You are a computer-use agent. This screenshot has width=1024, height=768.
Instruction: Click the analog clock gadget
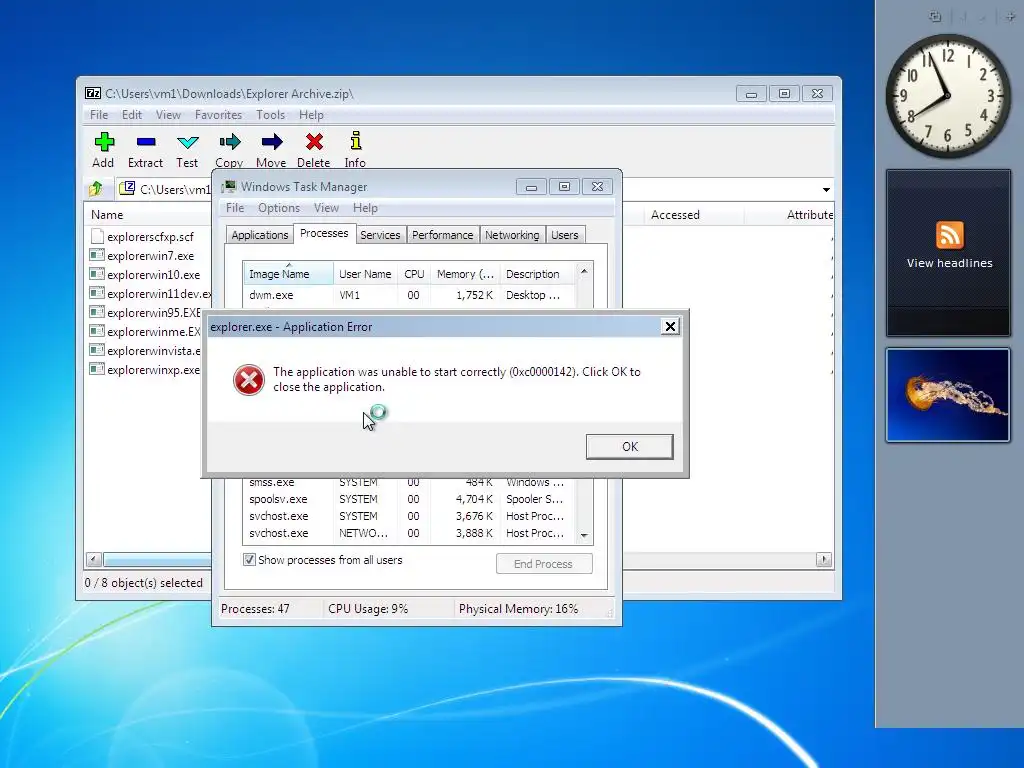coord(947,95)
